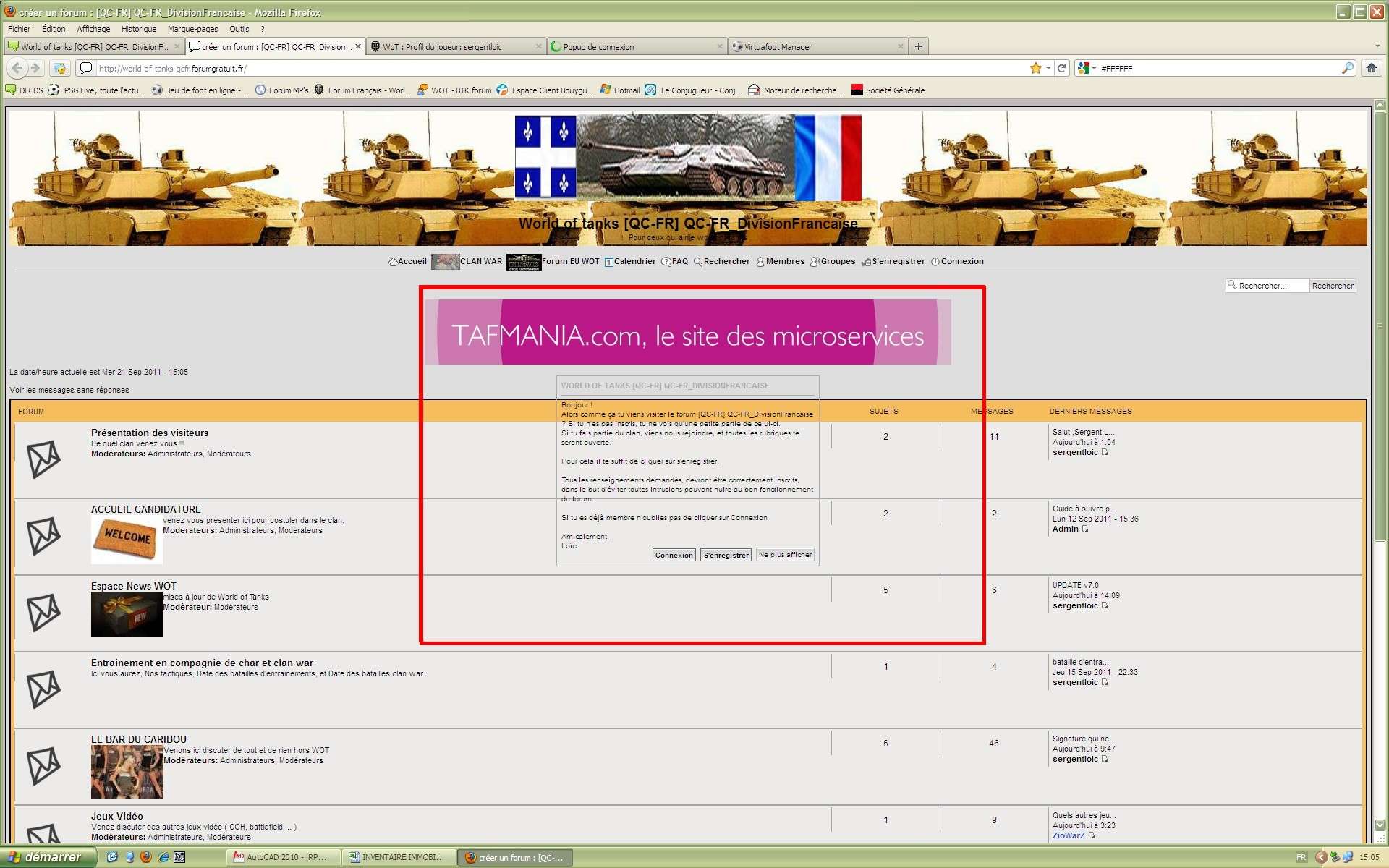Open 'Entrainement en compagnie de char et clan war'

202,663
